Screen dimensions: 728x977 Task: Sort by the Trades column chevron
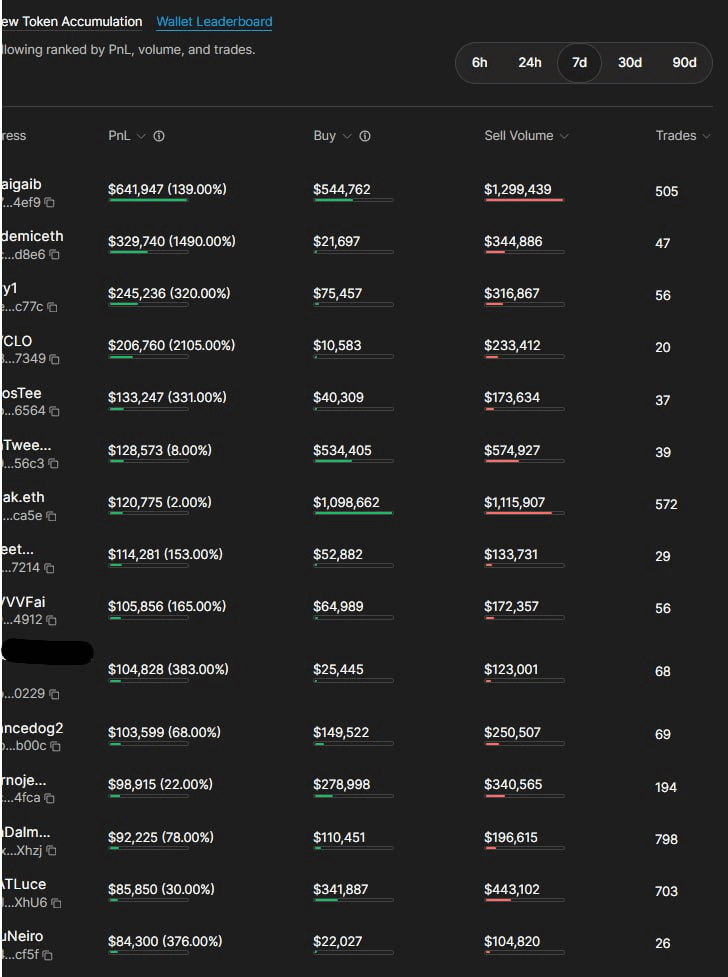click(706, 136)
